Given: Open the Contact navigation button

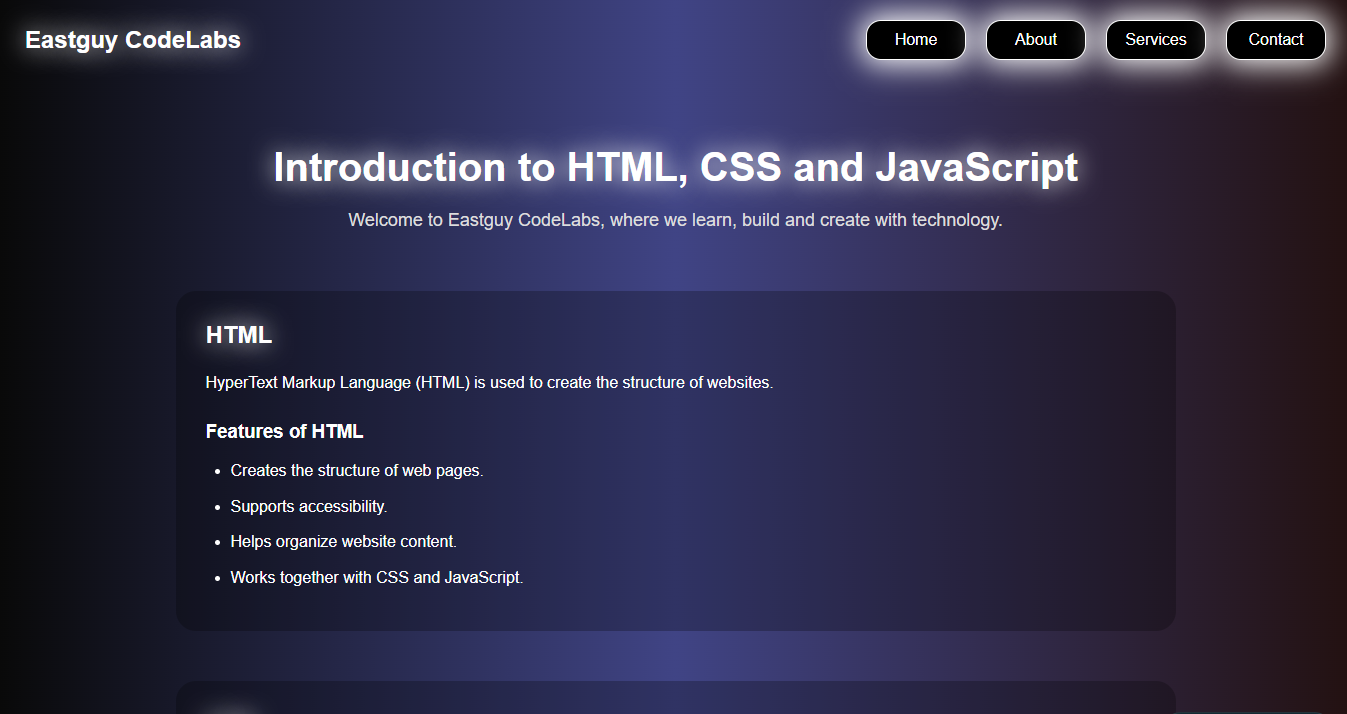Looking at the screenshot, I should [1275, 40].
